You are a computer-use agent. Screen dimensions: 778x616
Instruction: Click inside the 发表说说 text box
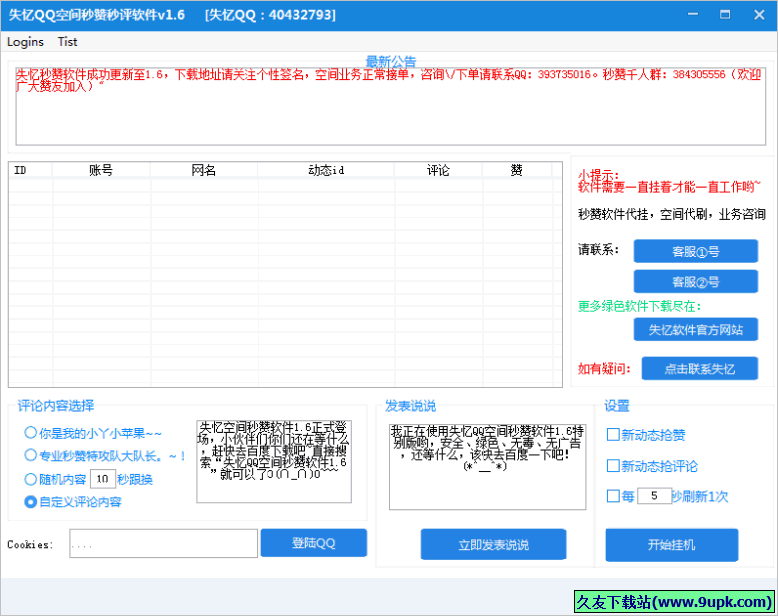pyautogui.click(x=487, y=466)
